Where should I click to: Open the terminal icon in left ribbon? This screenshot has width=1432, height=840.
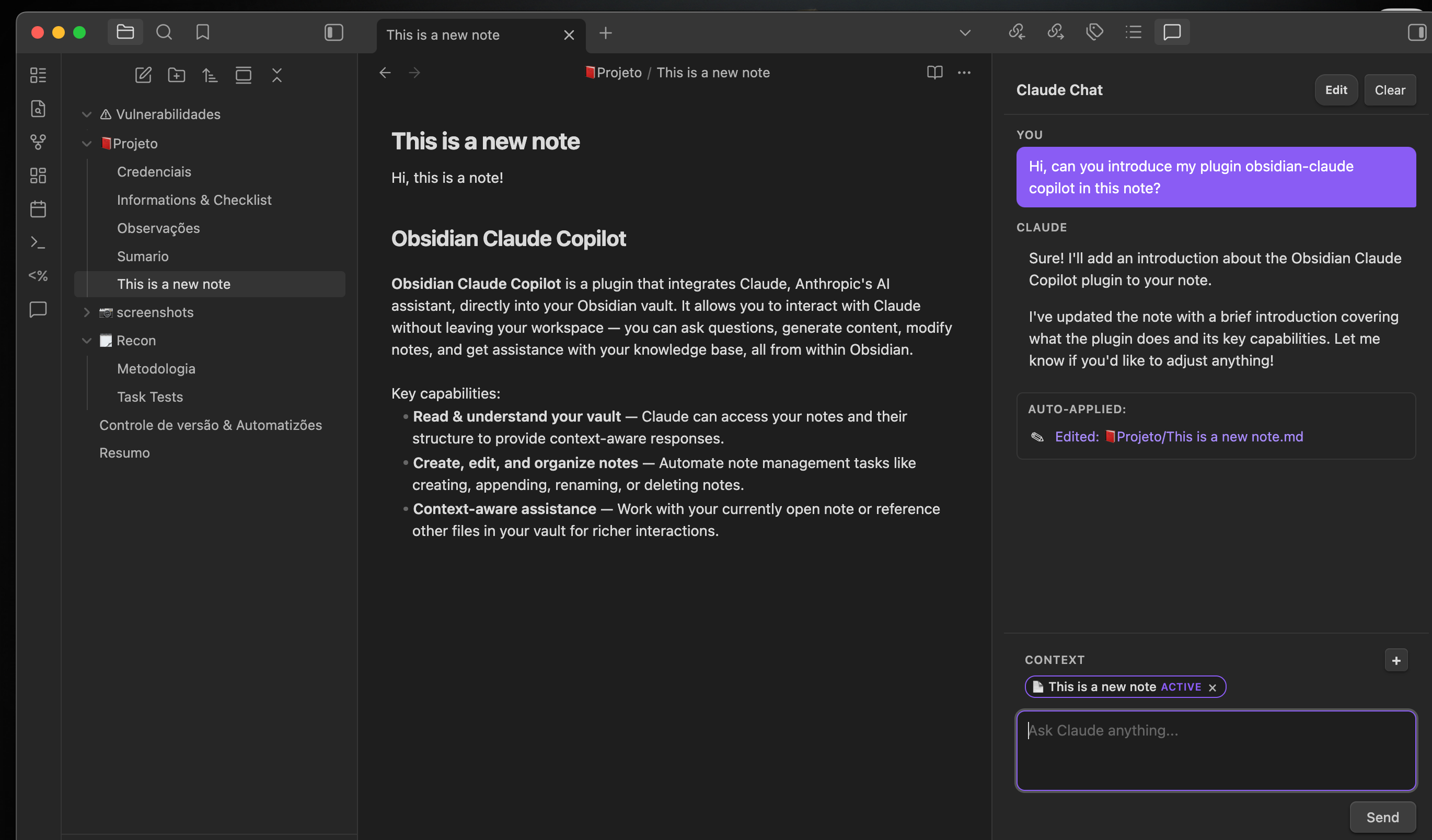click(38, 242)
